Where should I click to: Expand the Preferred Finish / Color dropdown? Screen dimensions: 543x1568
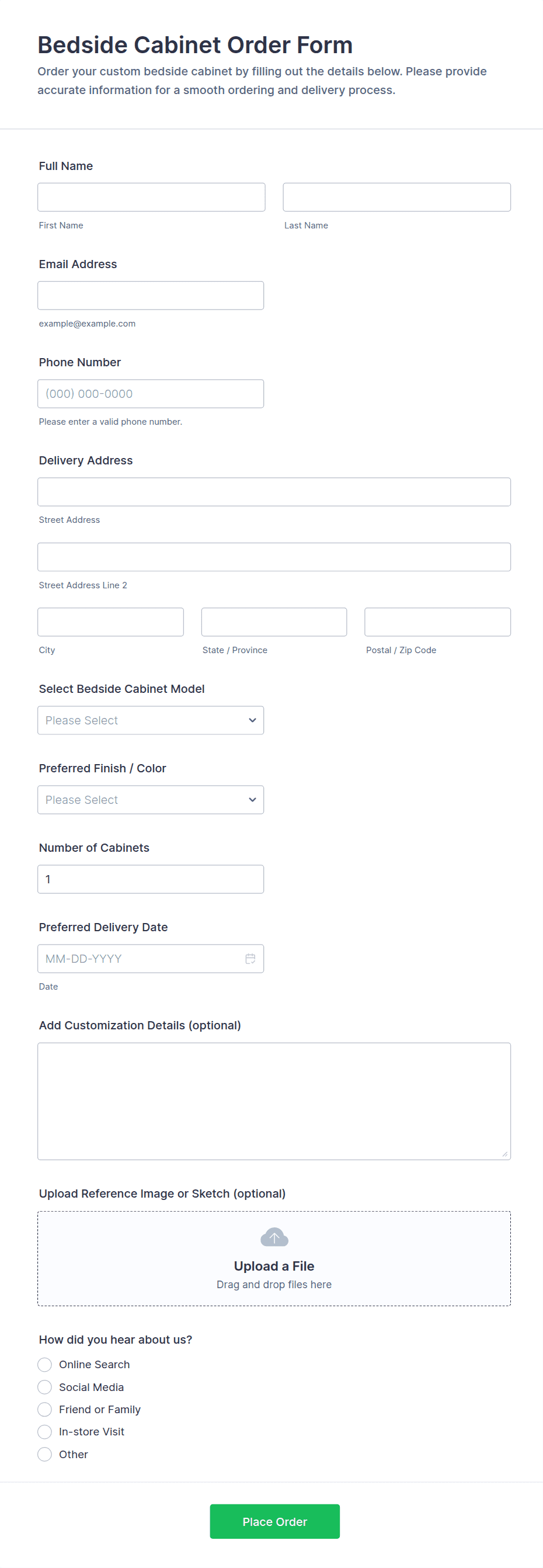click(x=150, y=799)
